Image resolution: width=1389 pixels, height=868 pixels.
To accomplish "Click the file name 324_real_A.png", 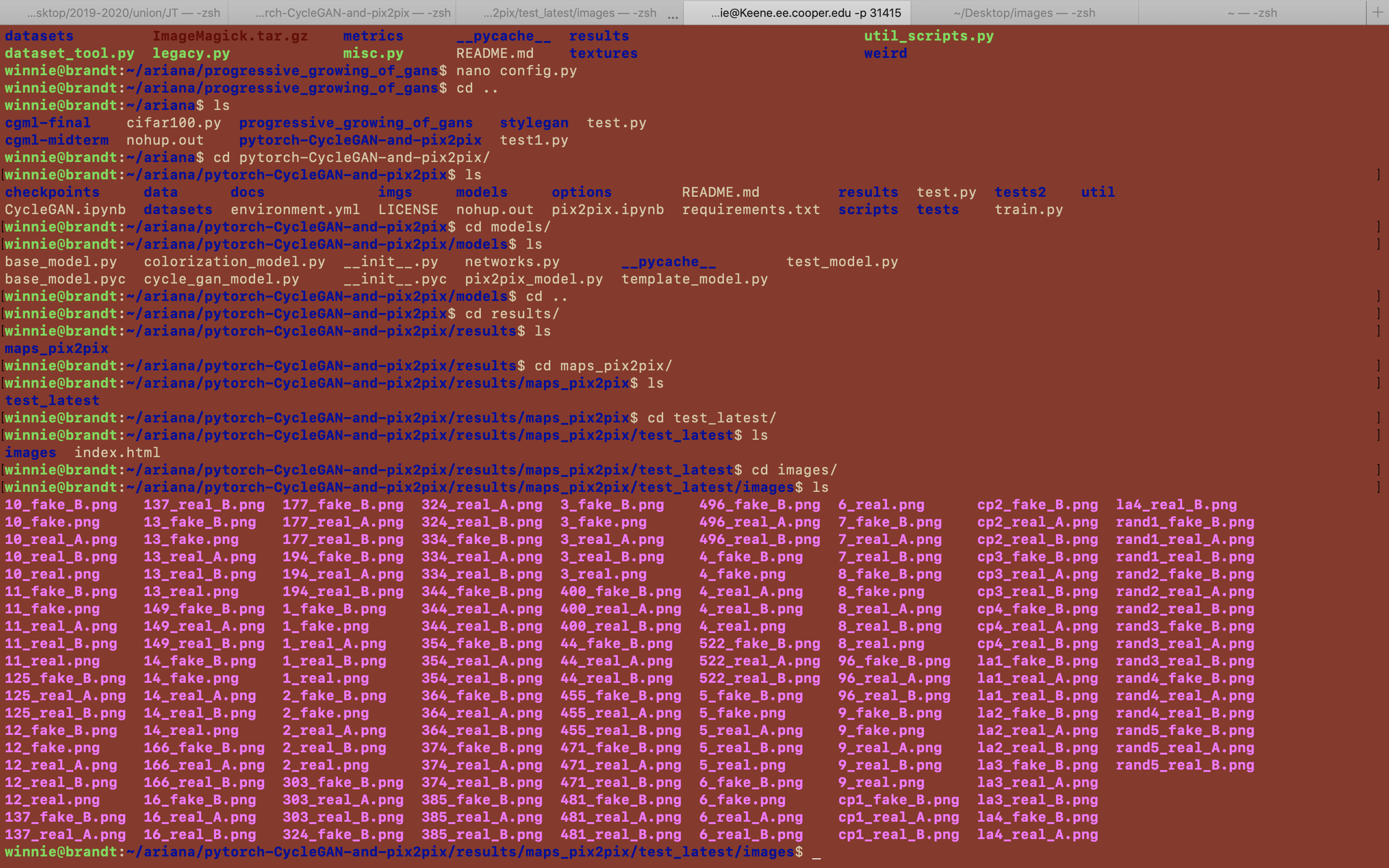I will (481, 504).
